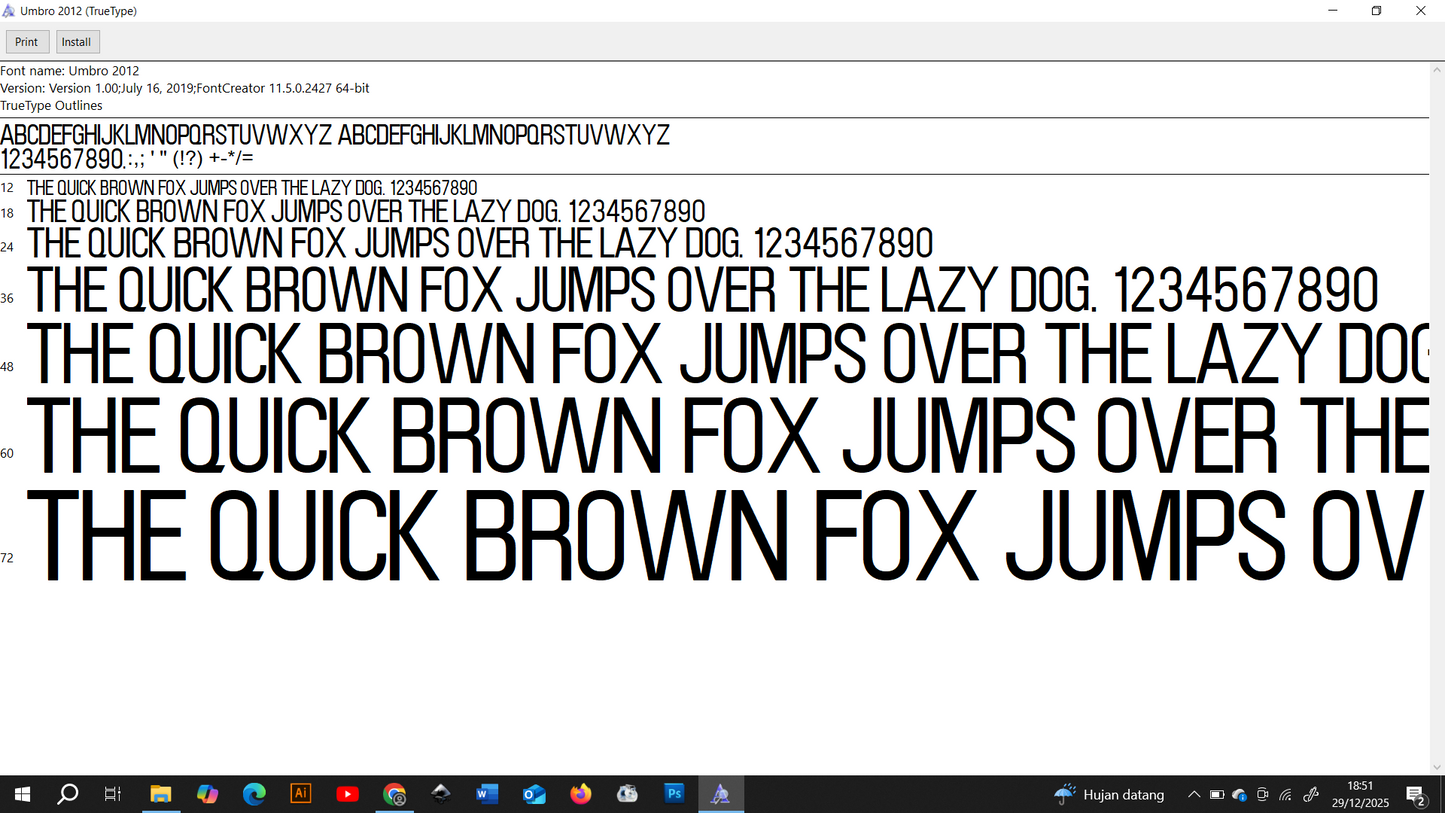Click the 'Font name: Umbro 2012' text
Image resolution: width=1445 pixels, height=813 pixels.
[70, 71]
